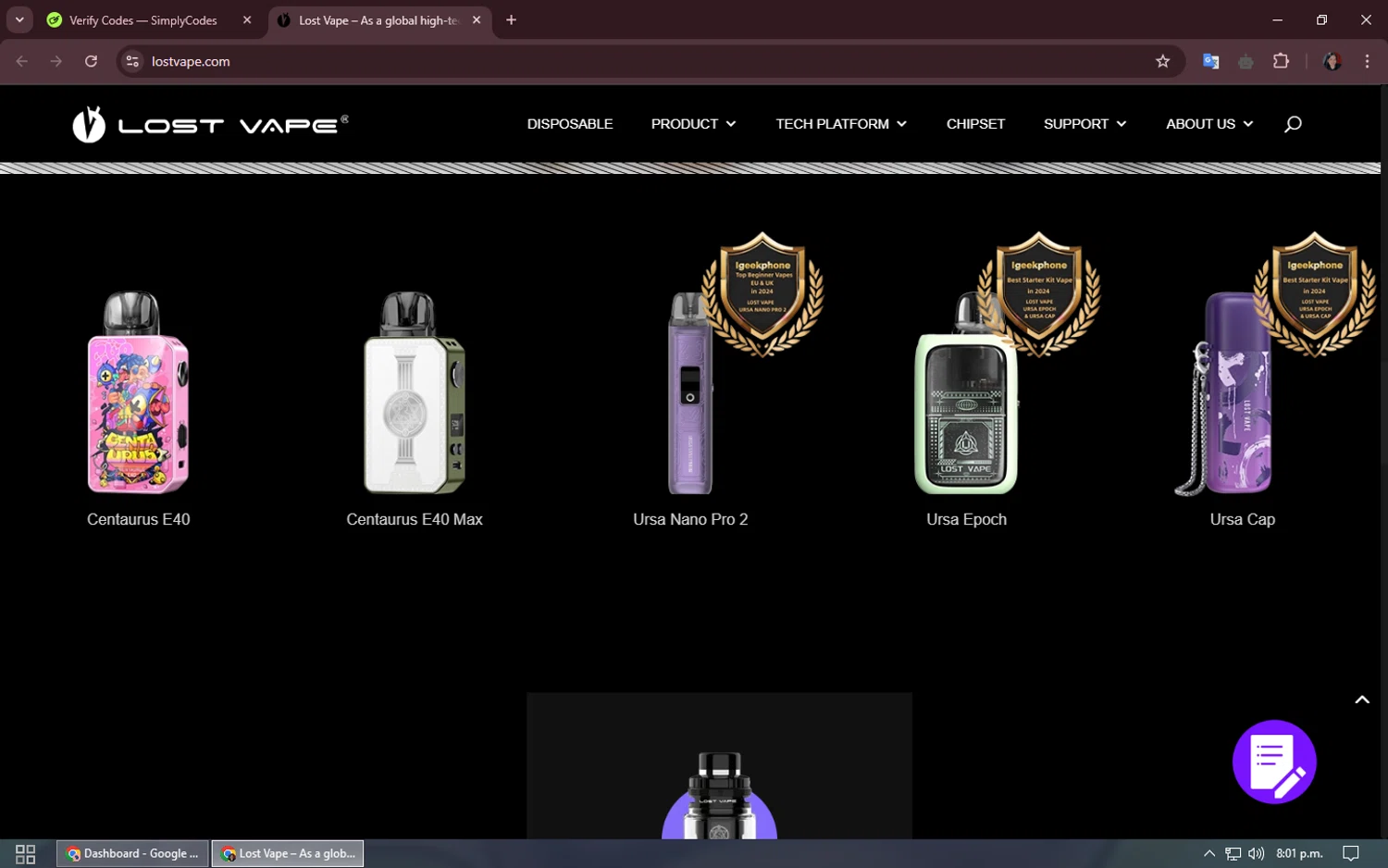The image size is (1388, 868).
Task: Open the network status tray icon
Action: point(1233,853)
